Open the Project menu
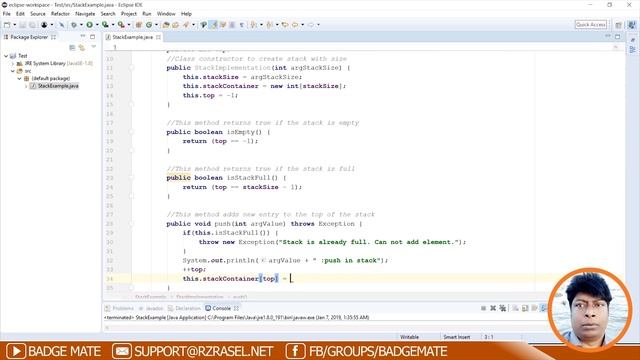This screenshot has height=360, width=640. pos(129,14)
